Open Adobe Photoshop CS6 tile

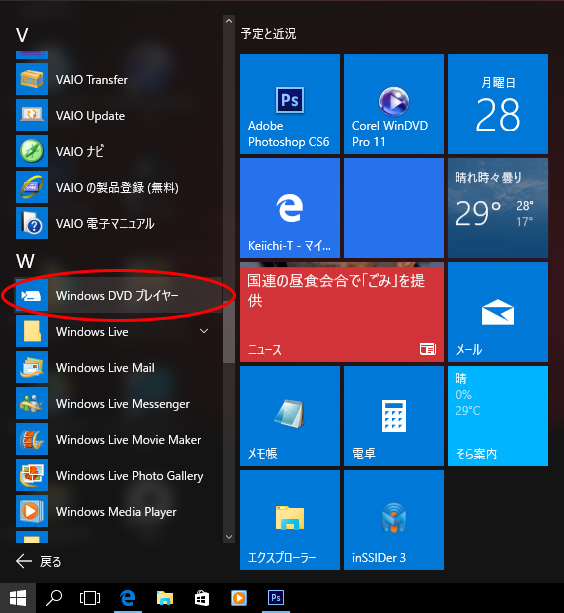(290, 104)
